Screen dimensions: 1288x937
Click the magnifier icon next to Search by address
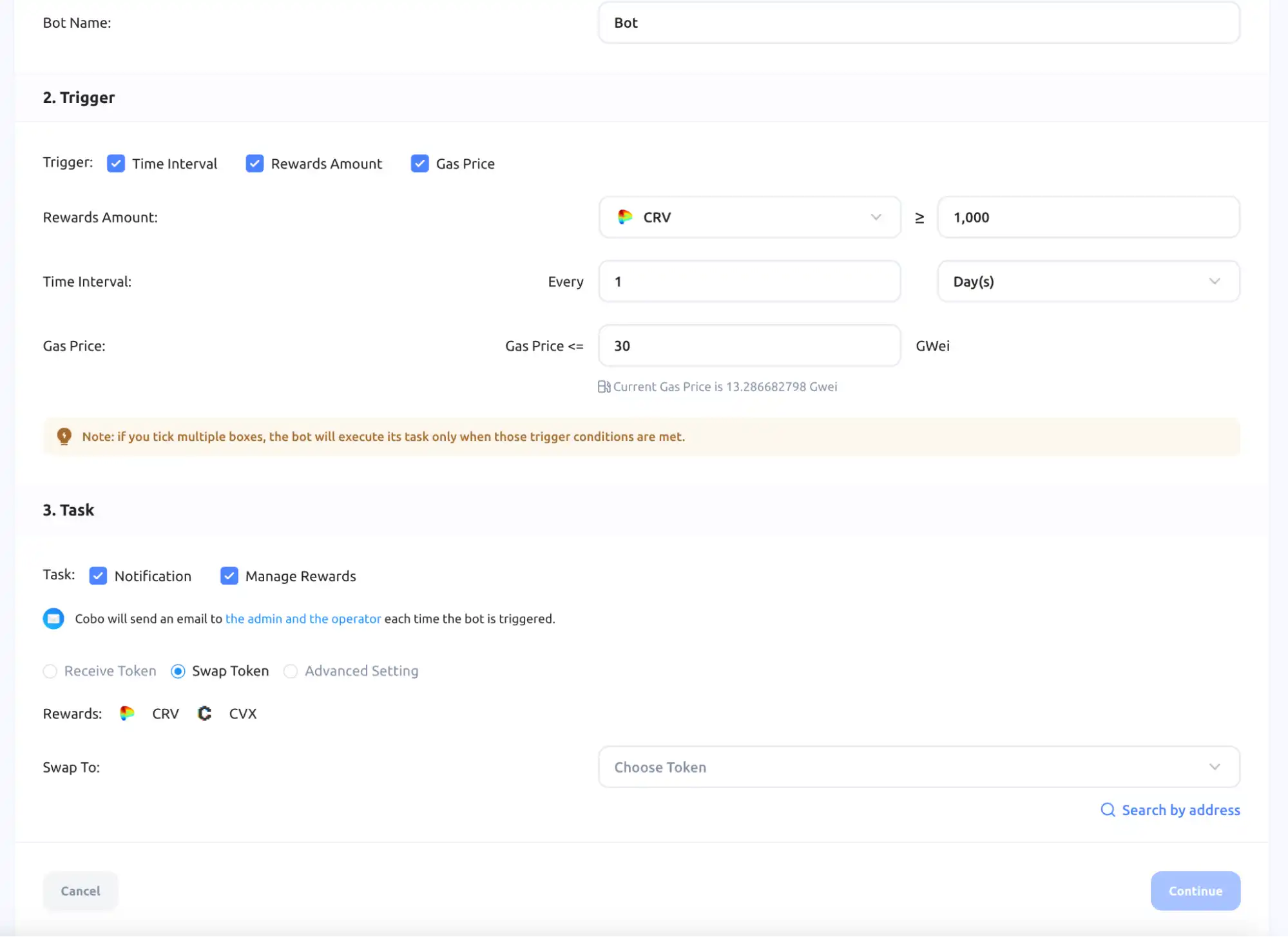pyautogui.click(x=1108, y=810)
